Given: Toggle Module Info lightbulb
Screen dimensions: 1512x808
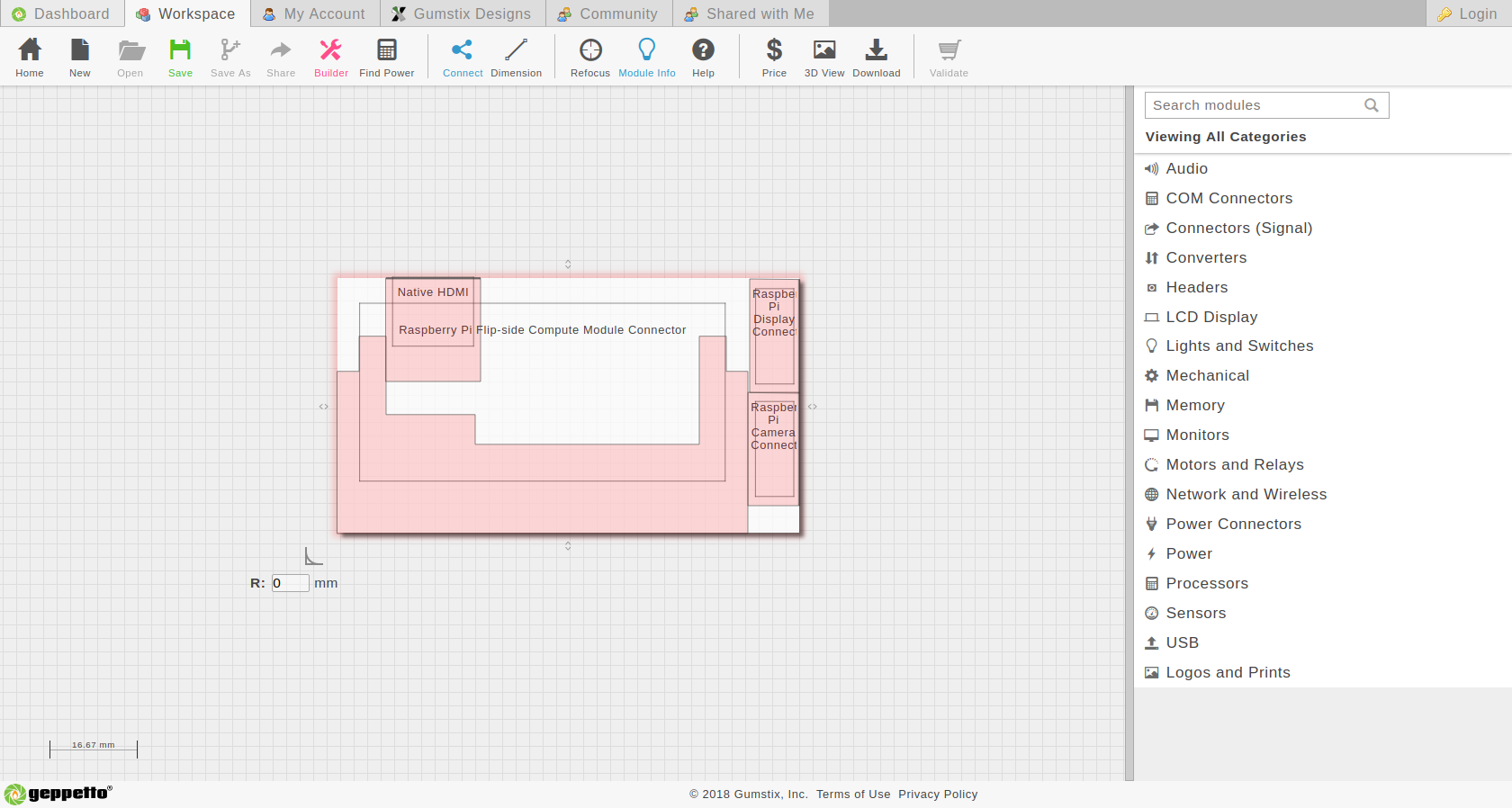Looking at the screenshot, I should pos(647,58).
